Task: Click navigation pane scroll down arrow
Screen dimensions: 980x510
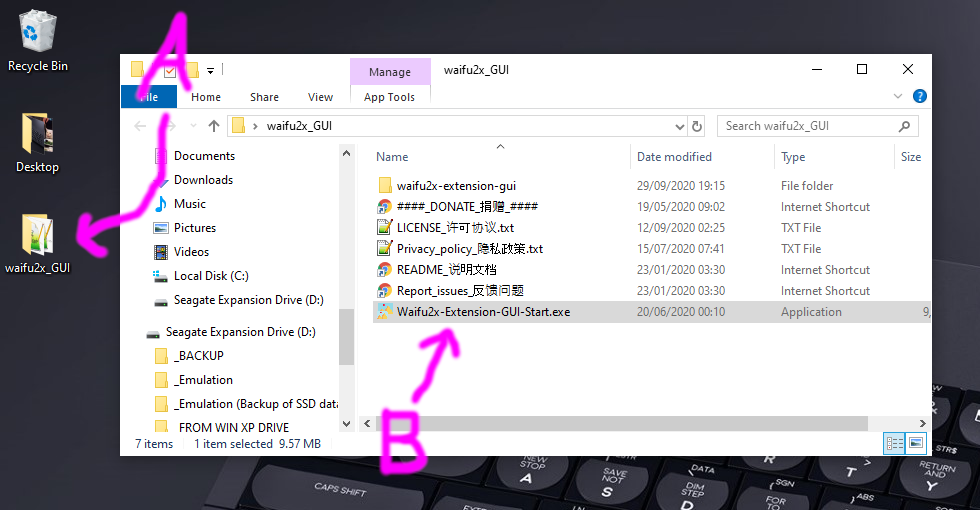Action: (347, 424)
